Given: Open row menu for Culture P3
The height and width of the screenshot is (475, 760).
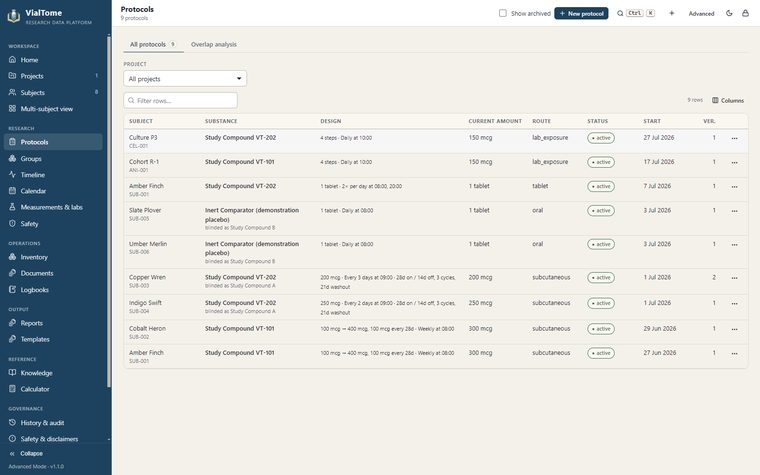Looking at the screenshot, I should [734, 138].
